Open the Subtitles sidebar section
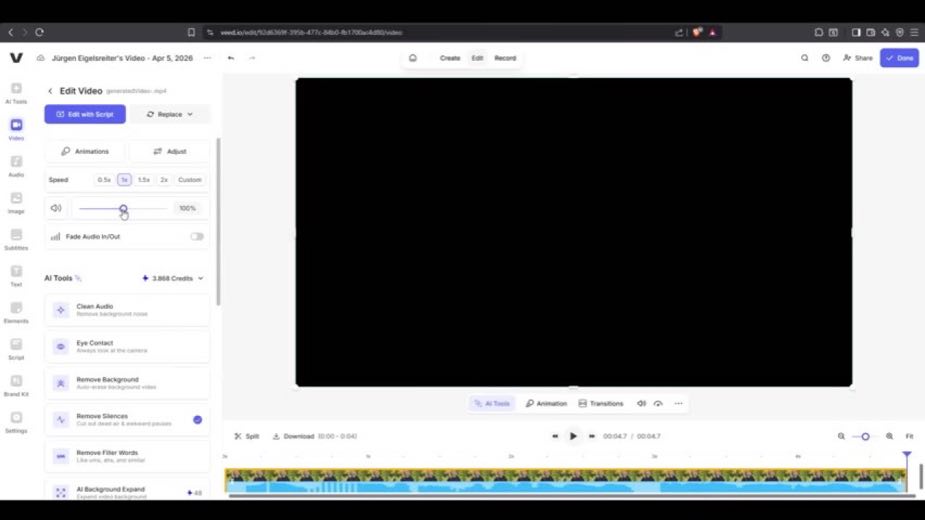This screenshot has height=520, width=925. (16, 239)
